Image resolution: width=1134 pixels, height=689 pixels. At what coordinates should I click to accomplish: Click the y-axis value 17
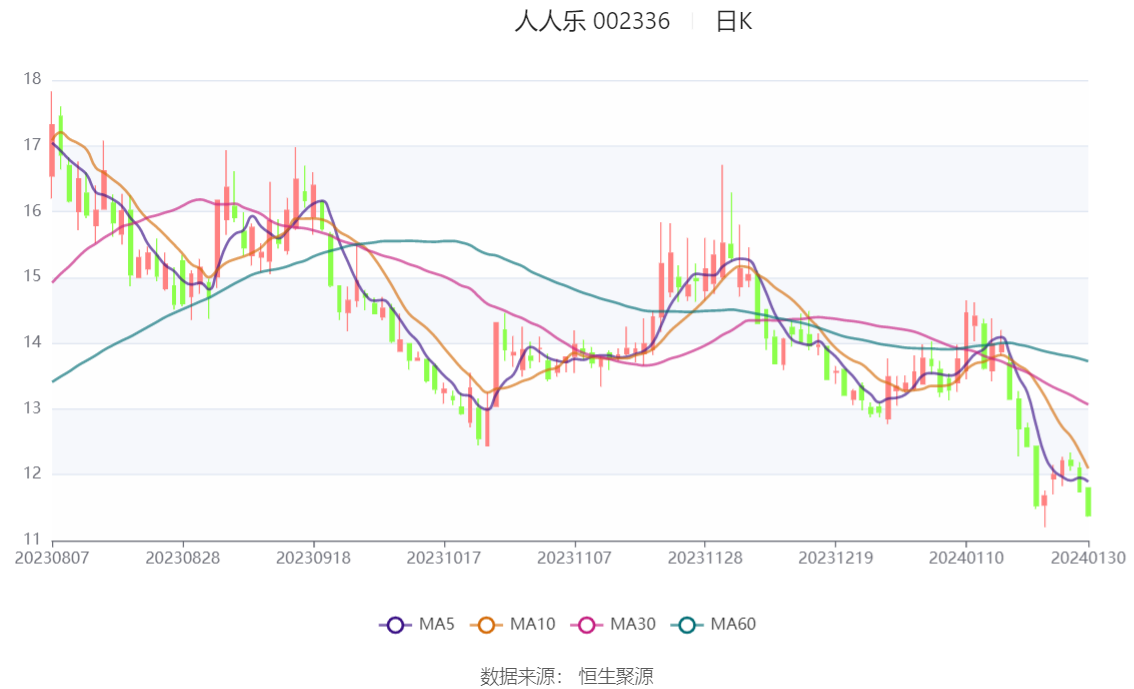[x=32, y=145]
